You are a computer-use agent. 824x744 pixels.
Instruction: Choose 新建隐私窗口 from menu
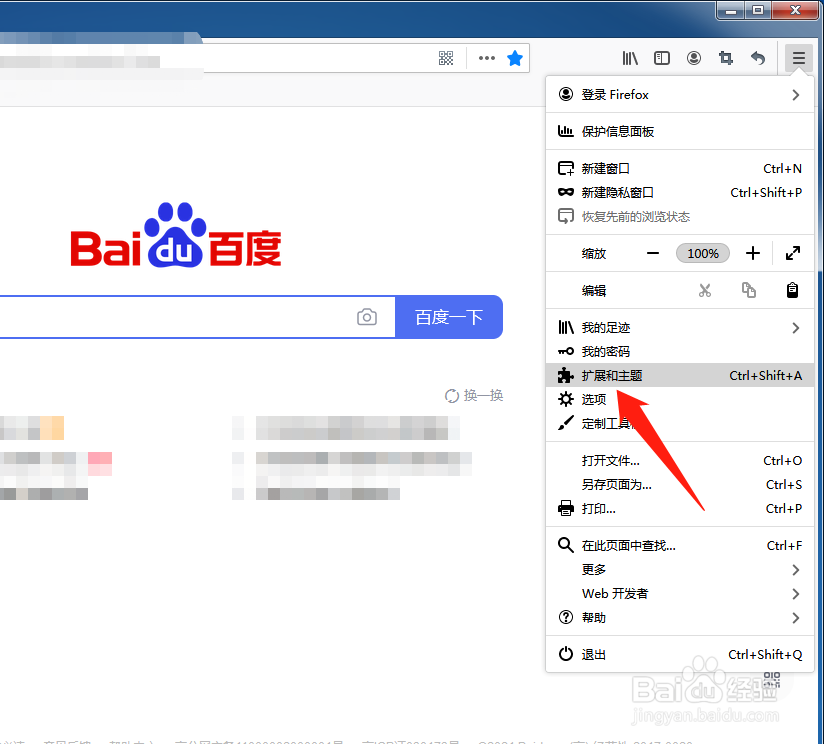pyautogui.click(x=680, y=193)
